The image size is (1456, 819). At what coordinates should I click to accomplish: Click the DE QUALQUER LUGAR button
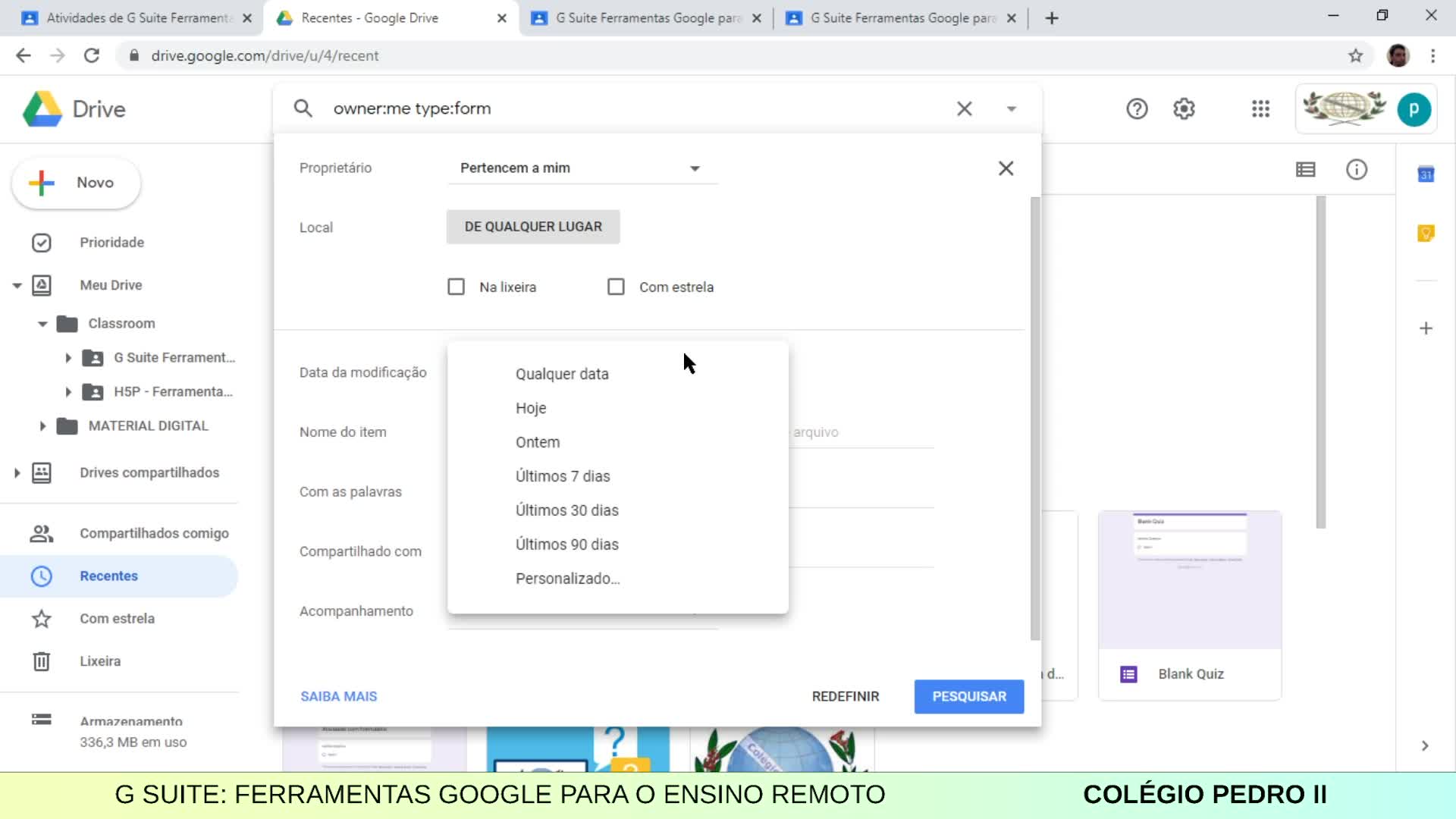tap(533, 227)
